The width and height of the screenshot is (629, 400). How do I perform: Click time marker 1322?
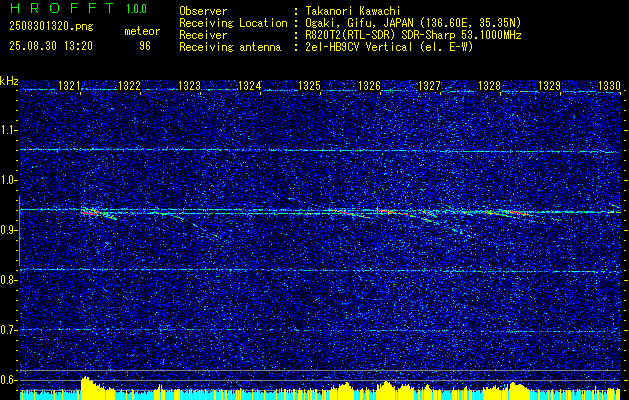[x=129, y=85]
